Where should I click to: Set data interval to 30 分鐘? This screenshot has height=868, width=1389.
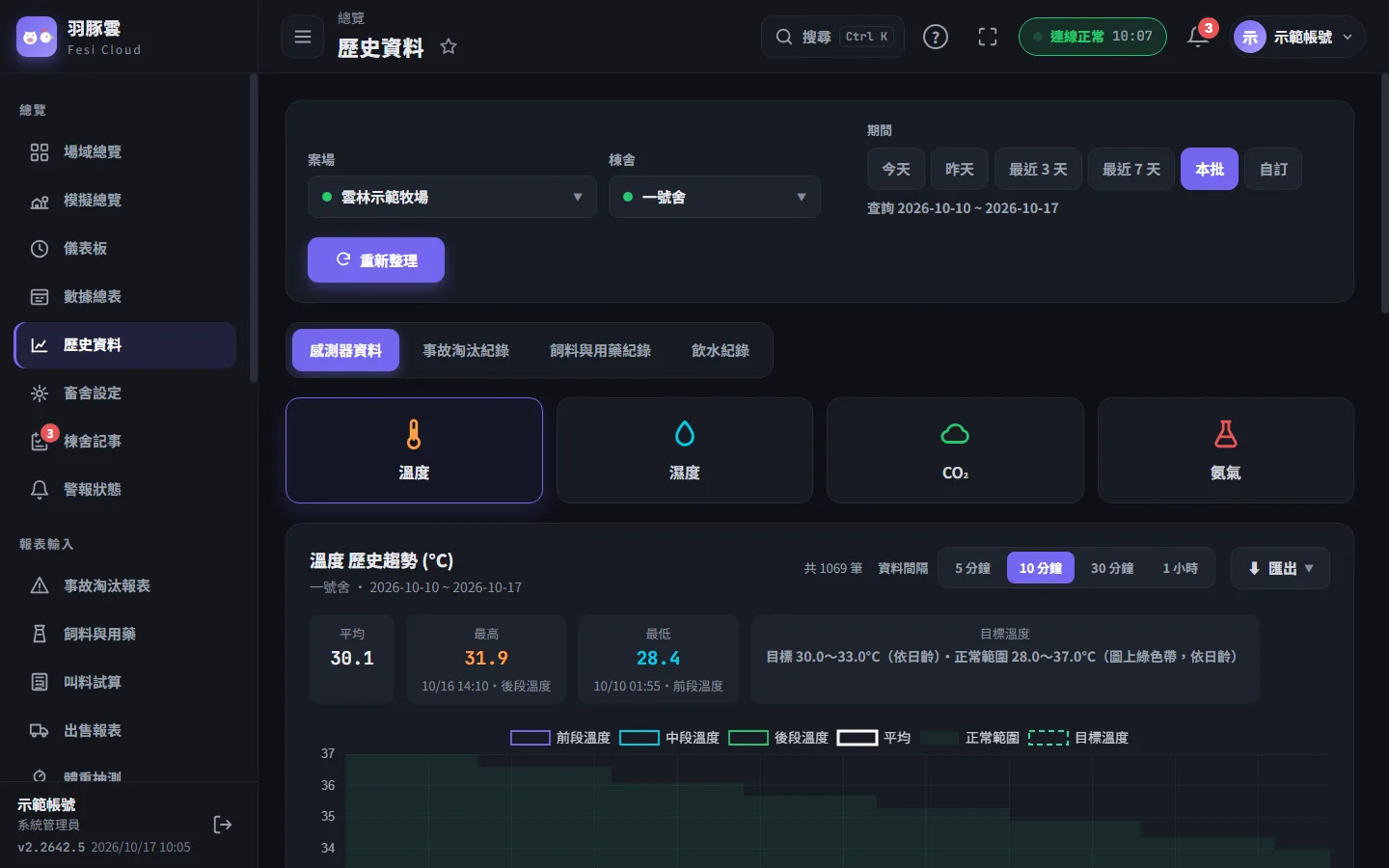point(1112,569)
